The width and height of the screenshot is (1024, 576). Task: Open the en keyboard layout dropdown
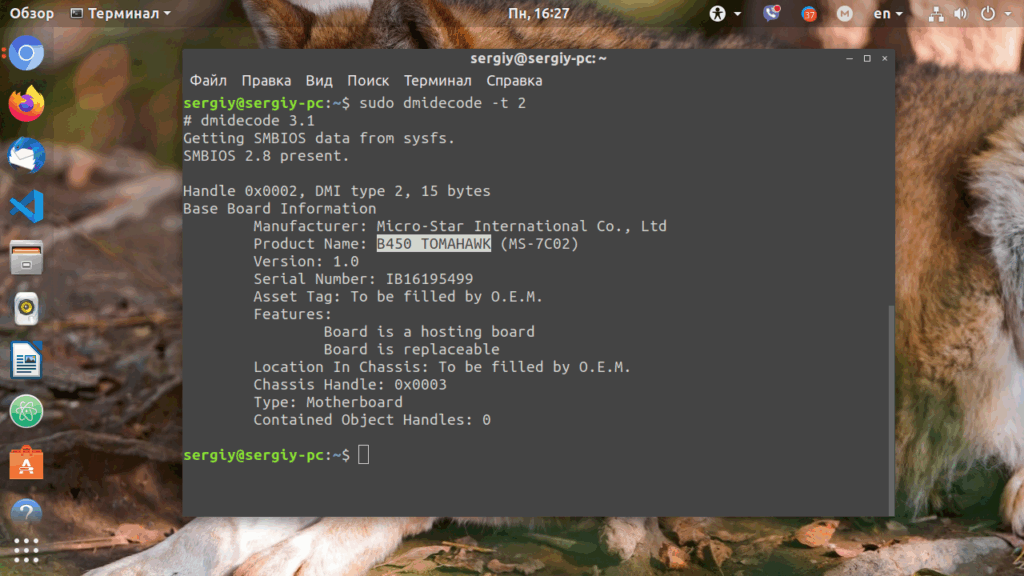click(888, 13)
